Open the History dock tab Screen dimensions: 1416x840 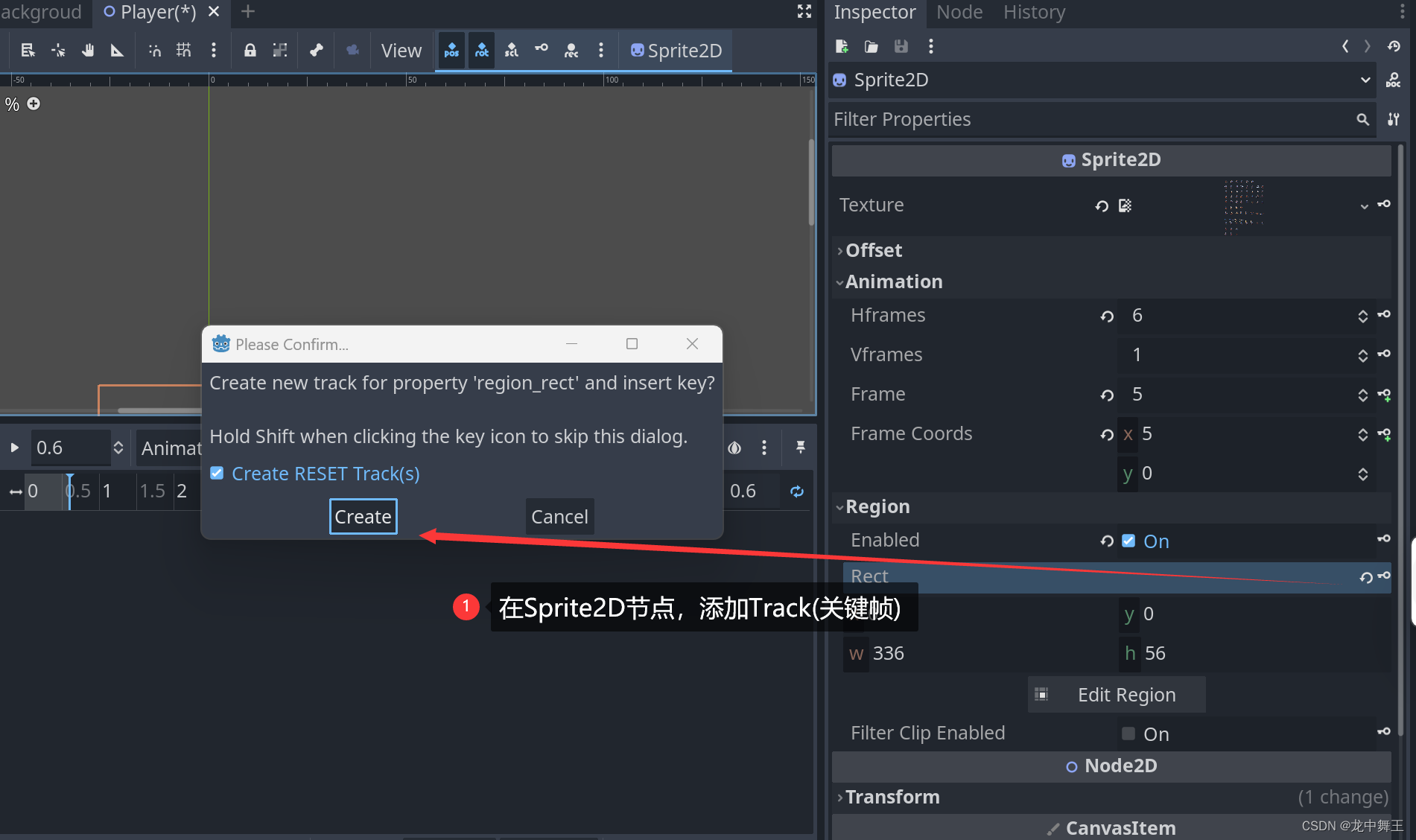pyautogui.click(x=1034, y=12)
